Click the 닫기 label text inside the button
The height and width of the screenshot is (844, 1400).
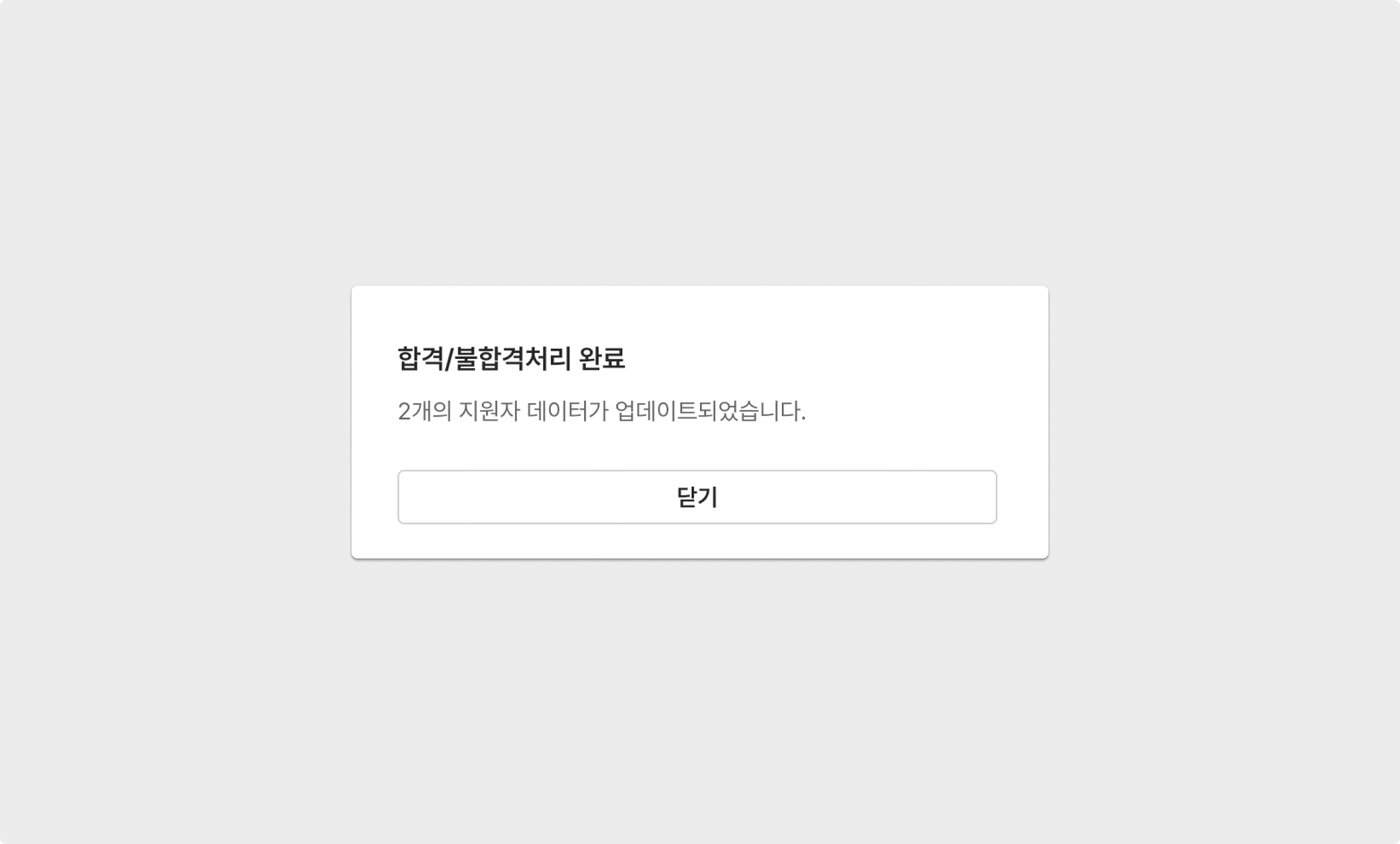pyautogui.click(x=697, y=497)
